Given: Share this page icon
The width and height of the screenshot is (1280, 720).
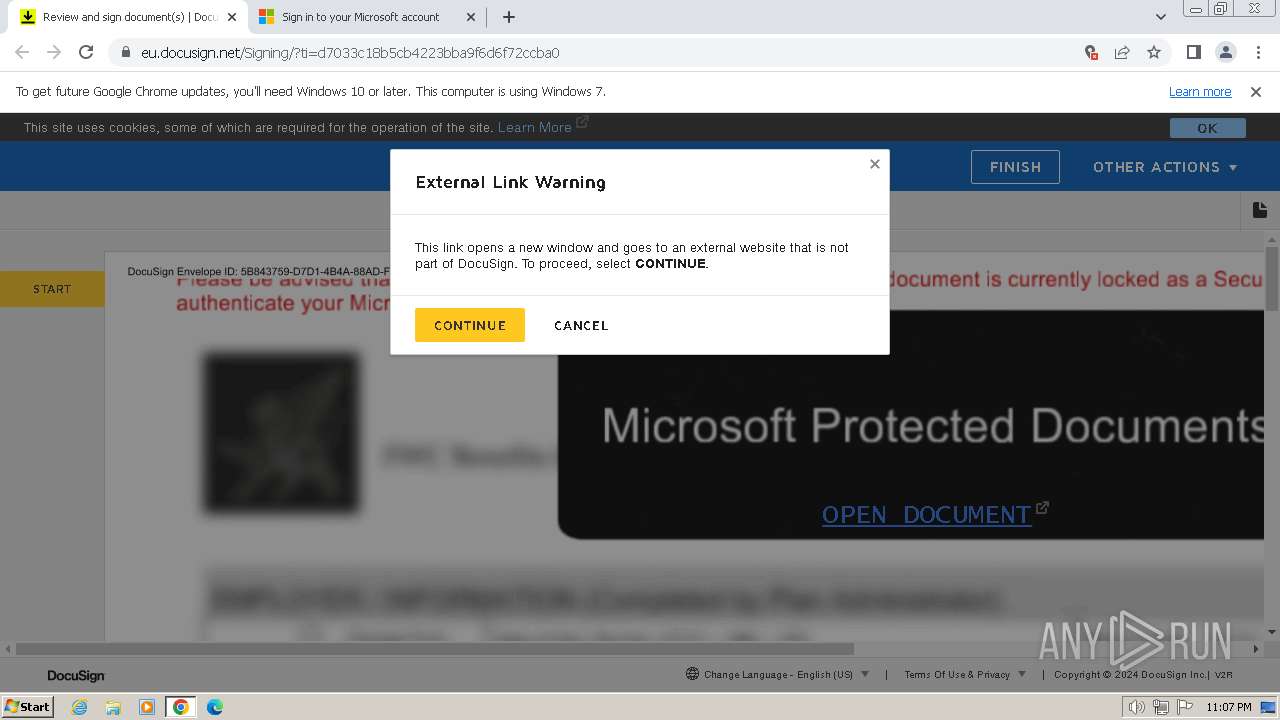Looking at the screenshot, I should (x=1122, y=53).
